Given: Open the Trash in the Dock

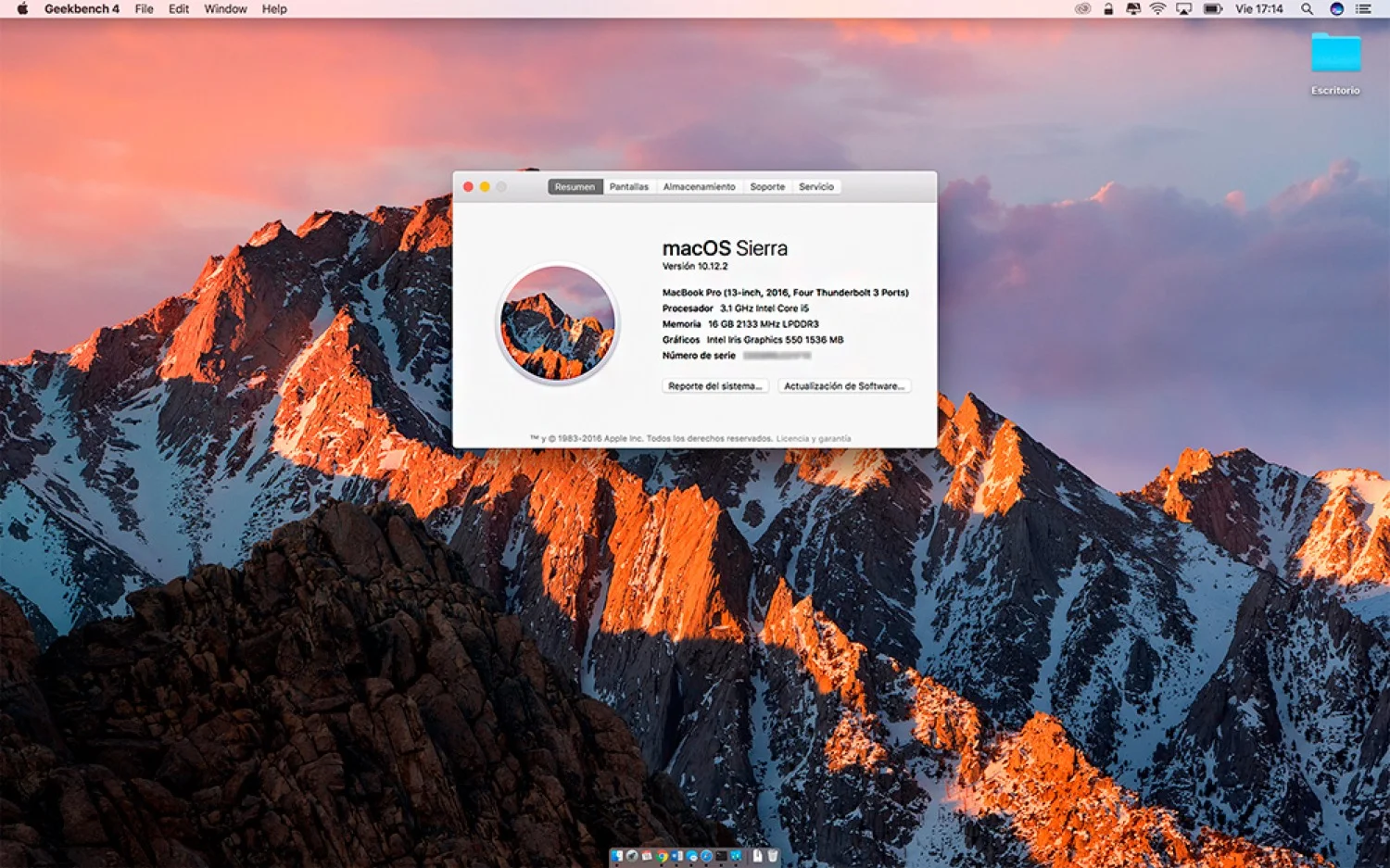Looking at the screenshot, I should coord(773,856).
